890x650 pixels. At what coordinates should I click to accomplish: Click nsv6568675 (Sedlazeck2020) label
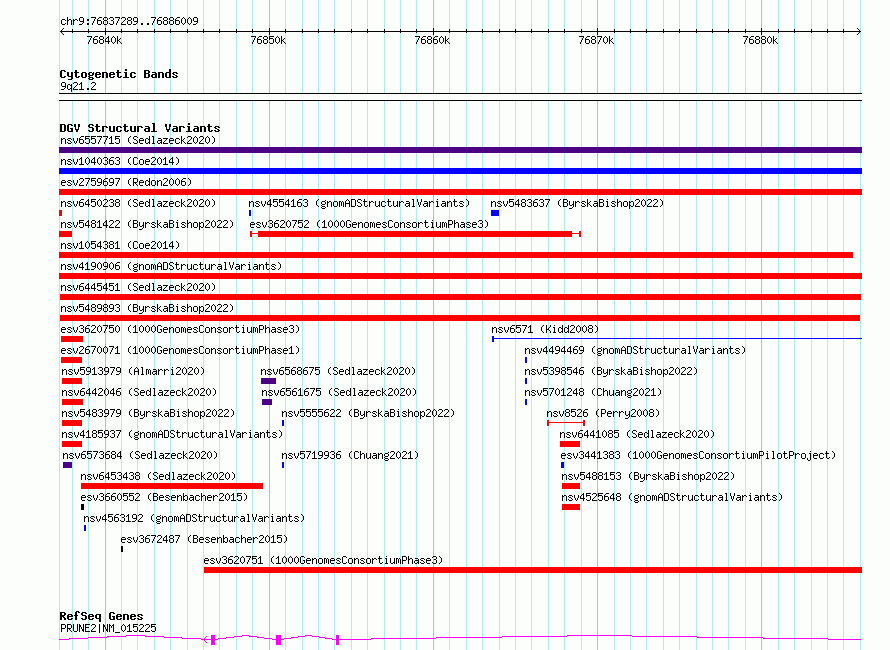pyautogui.click(x=338, y=371)
